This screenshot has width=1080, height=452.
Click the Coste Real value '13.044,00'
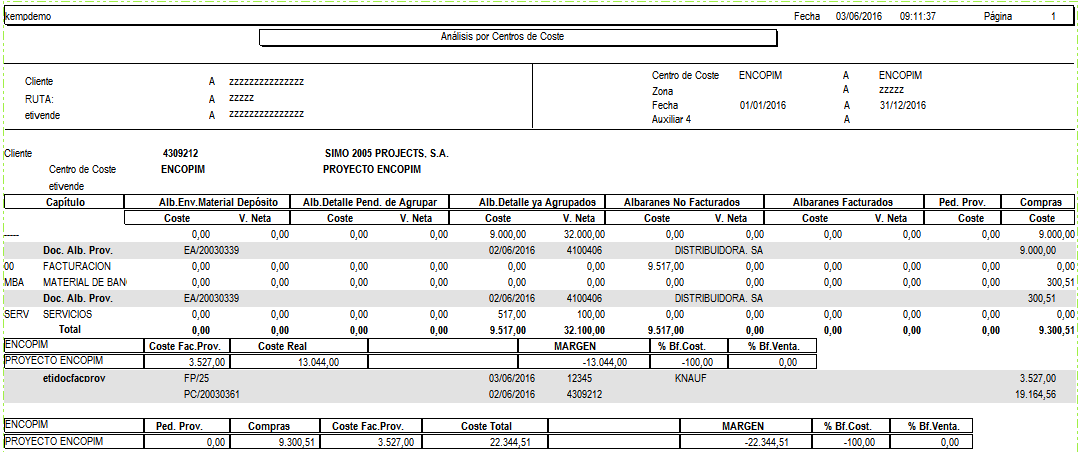coord(317,362)
